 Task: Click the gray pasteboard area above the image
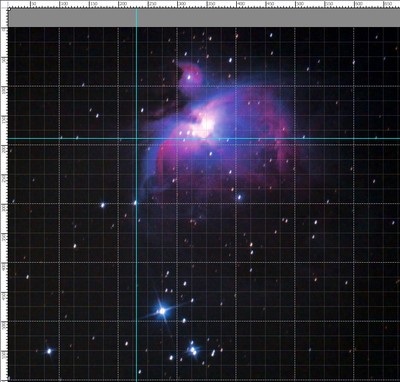(x=204, y=18)
